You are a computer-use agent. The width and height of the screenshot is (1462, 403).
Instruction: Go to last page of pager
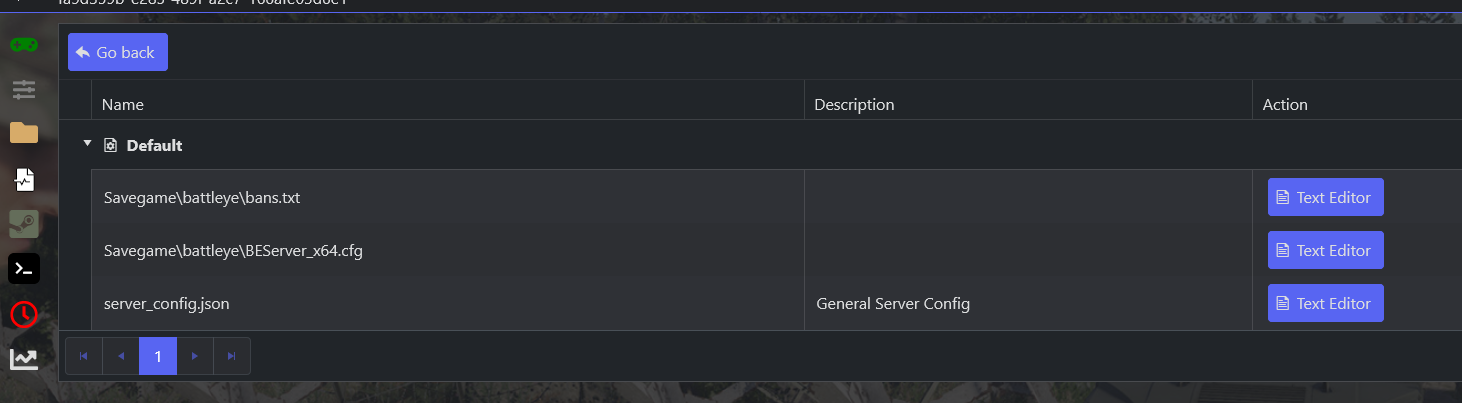pyautogui.click(x=232, y=356)
